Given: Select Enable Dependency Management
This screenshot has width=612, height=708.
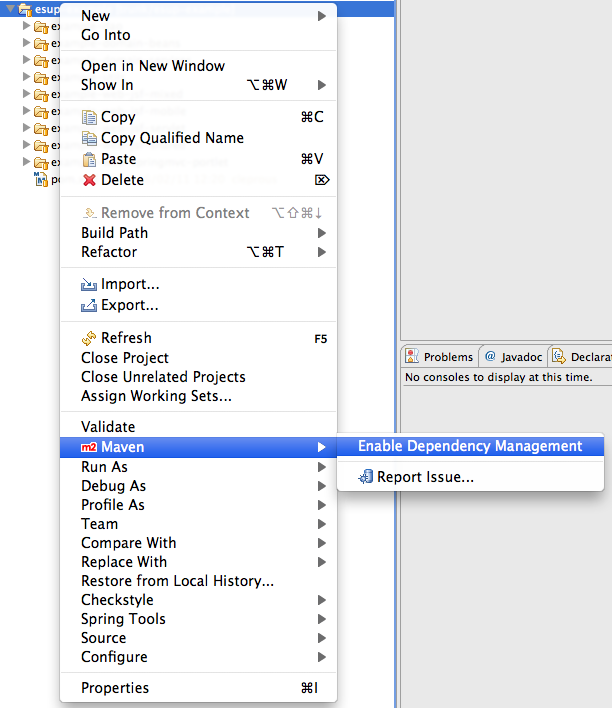Looking at the screenshot, I should 469,446.
